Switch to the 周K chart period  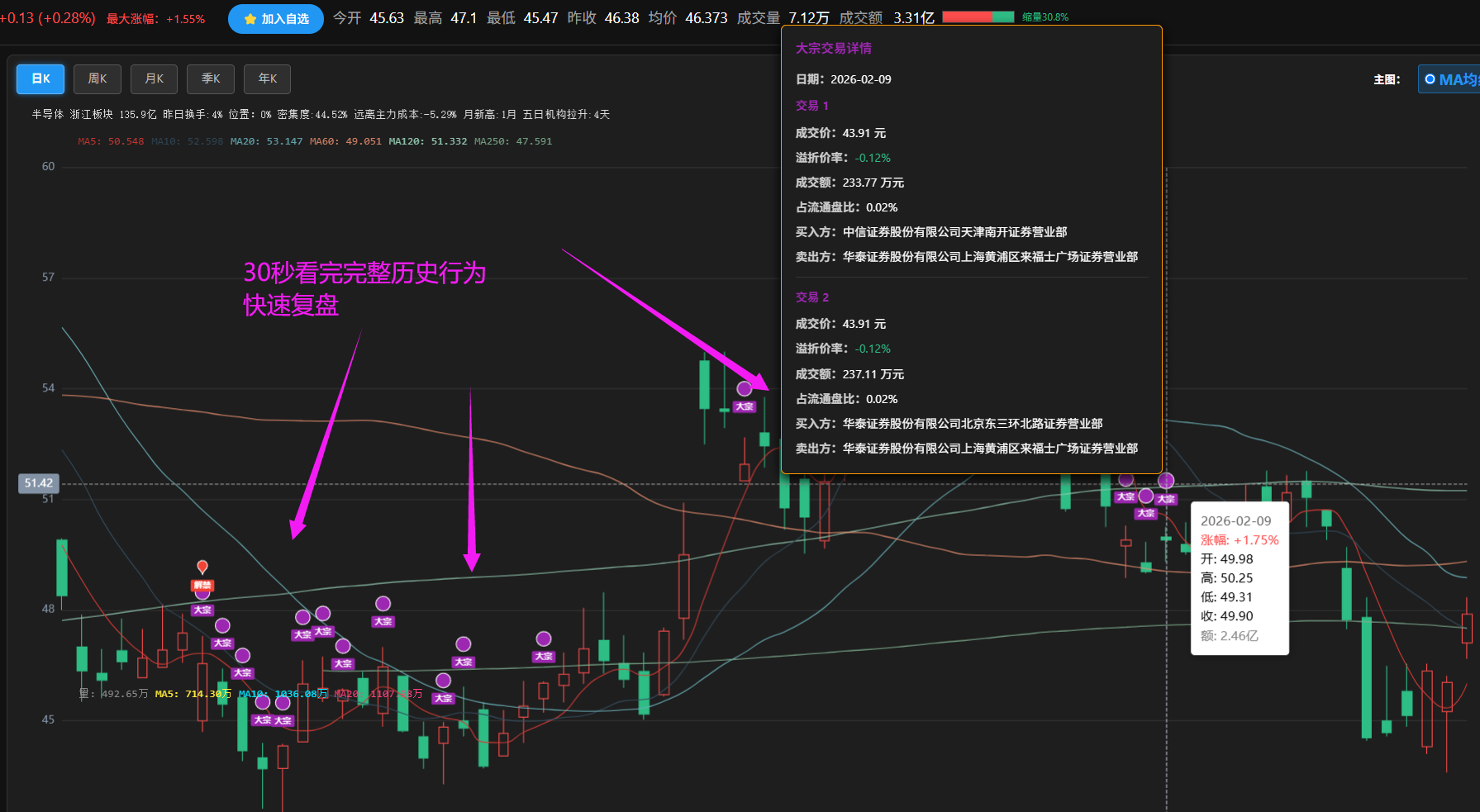(98, 79)
